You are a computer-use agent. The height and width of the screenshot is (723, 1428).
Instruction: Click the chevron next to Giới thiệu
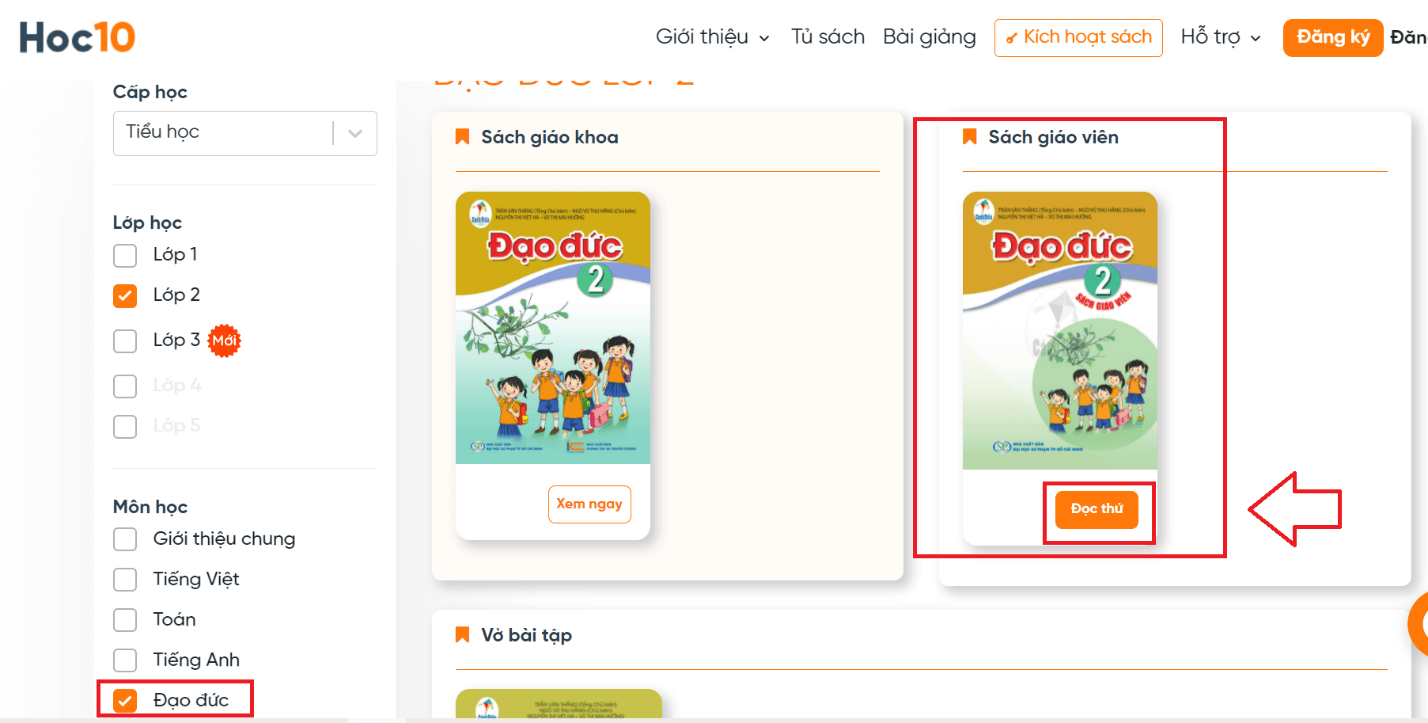point(765,39)
